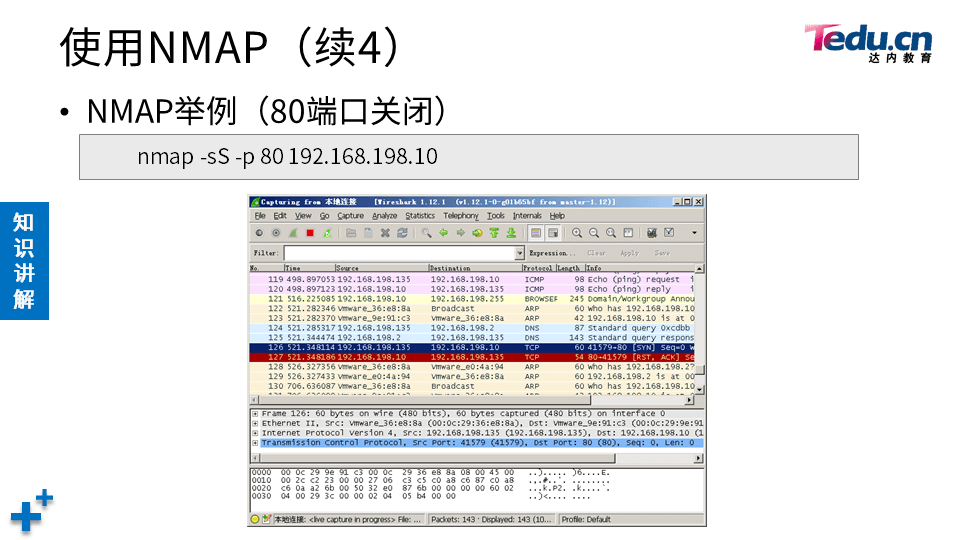The width and height of the screenshot is (960, 540).
Task: Expand Internet Protocol Version 4 row
Action: click(x=255, y=433)
